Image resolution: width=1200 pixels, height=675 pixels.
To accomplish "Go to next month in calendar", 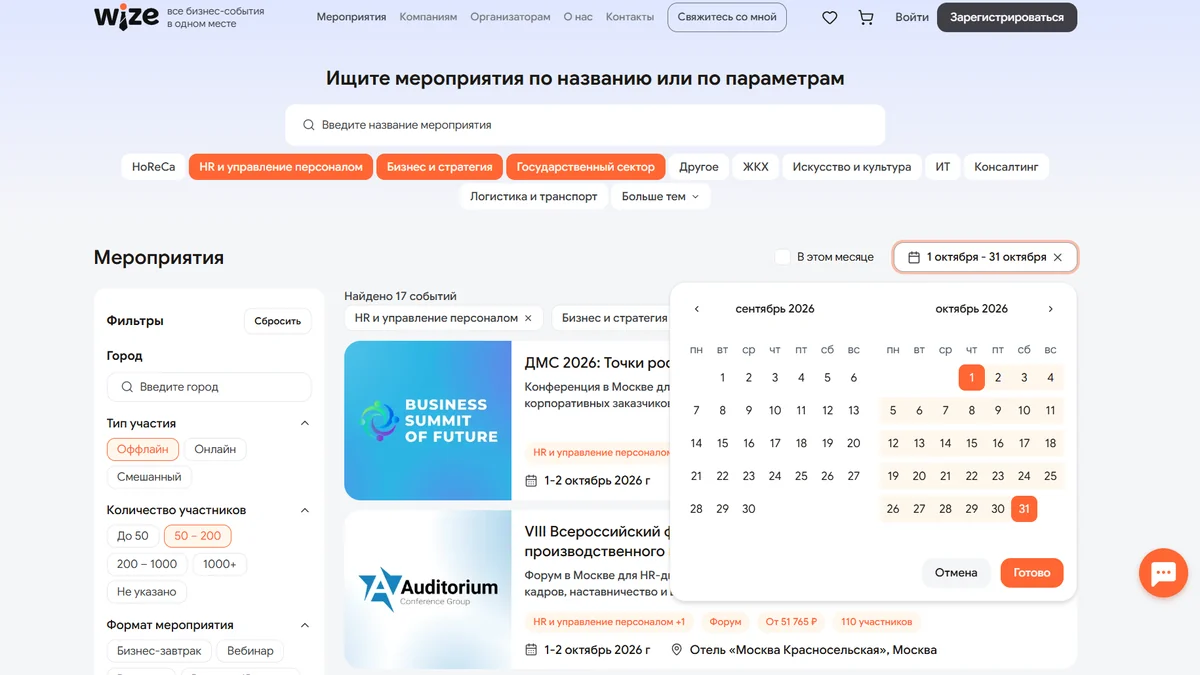I will 1050,309.
